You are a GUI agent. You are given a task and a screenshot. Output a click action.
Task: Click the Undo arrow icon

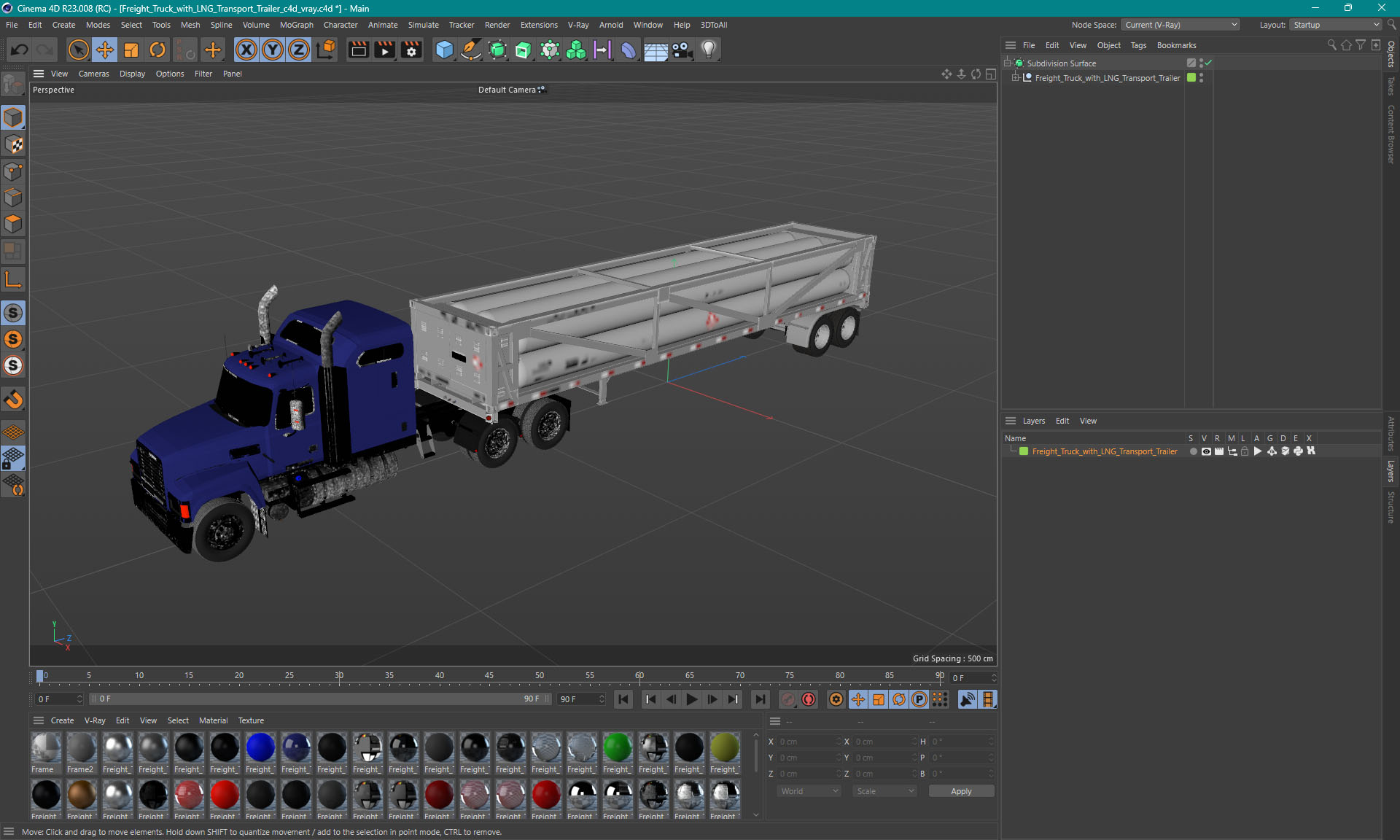(20, 50)
